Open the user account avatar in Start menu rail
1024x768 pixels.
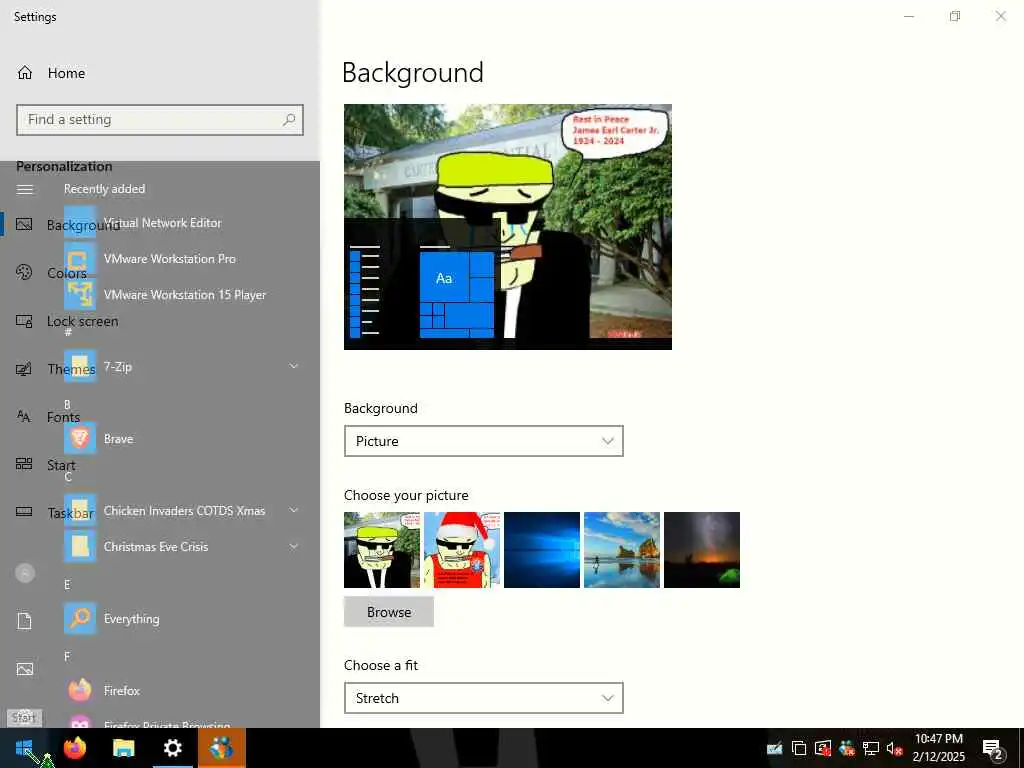(x=25, y=573)
